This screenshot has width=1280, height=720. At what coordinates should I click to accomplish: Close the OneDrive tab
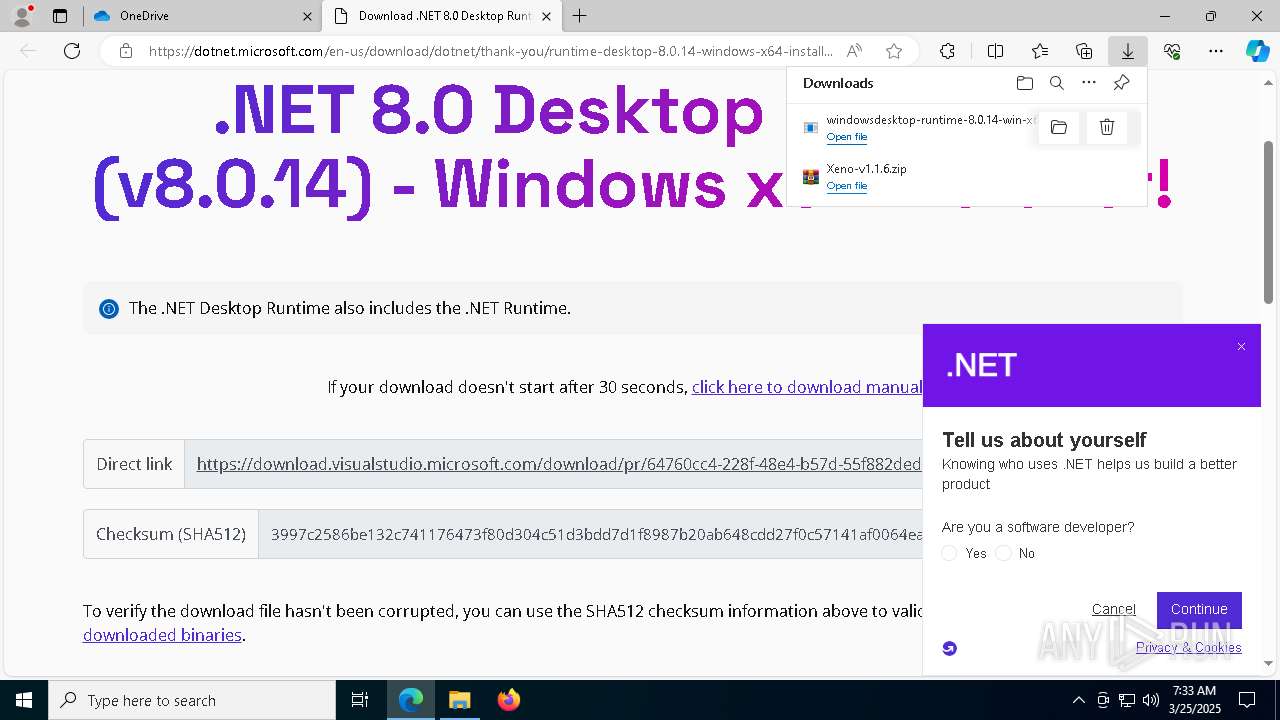coord(307,16)
